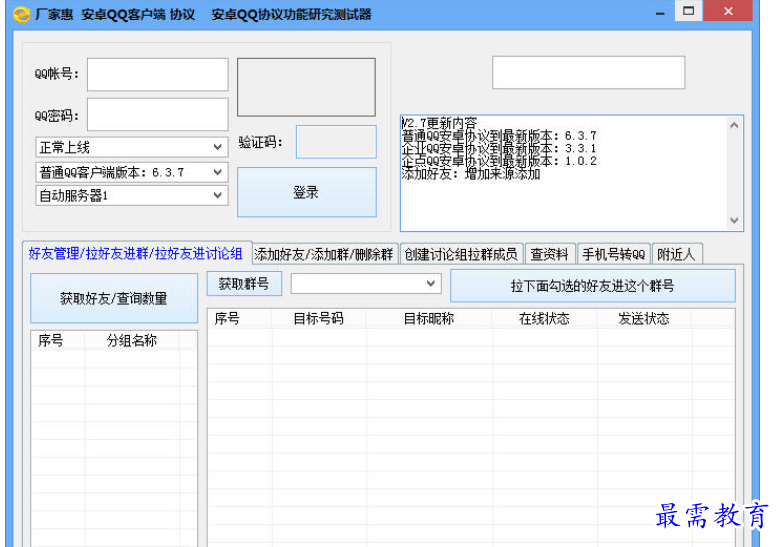This screenshot has height=547, width=777.
Task: Switch to the 手机号转QQ tab
Action: pos(614,254)
